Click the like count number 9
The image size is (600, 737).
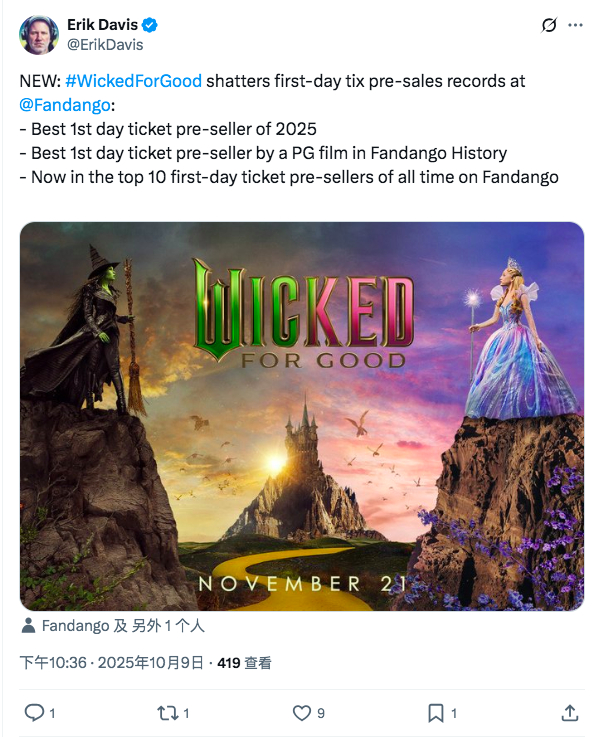[x=320, y=713]
